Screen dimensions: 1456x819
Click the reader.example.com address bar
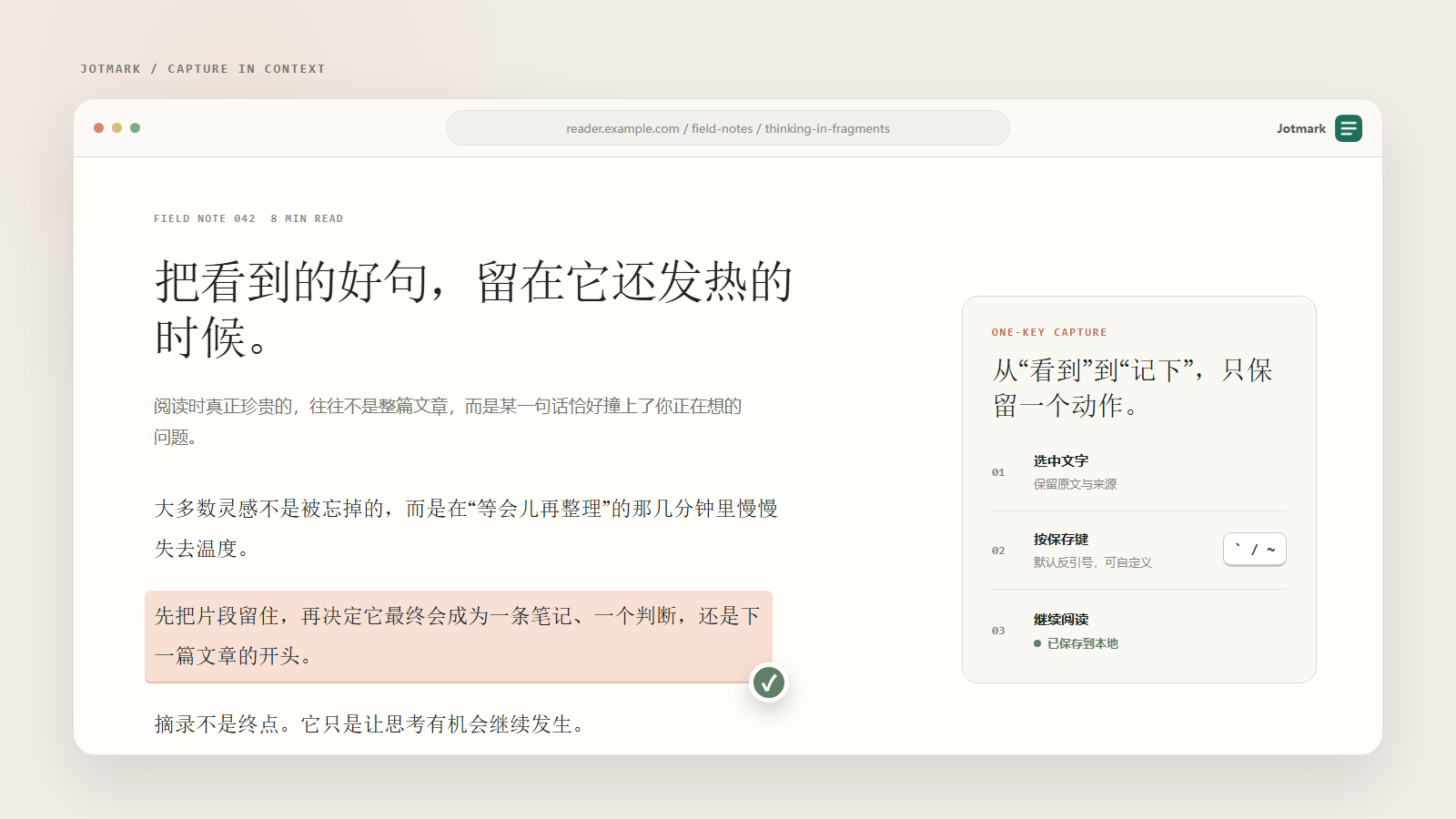click(x=728, y=128)
